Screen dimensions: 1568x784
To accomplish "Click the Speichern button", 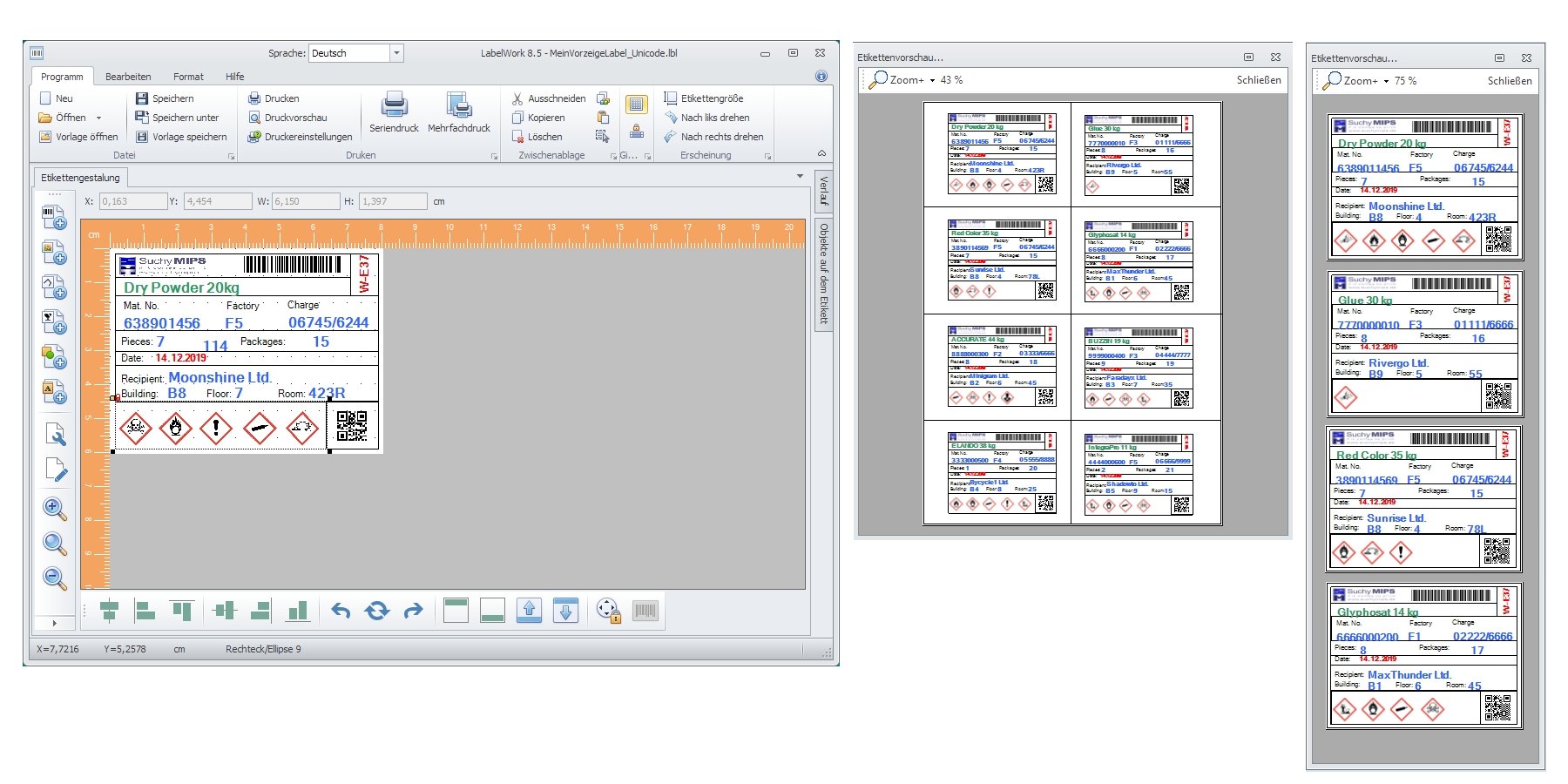I will click(165, 98).
